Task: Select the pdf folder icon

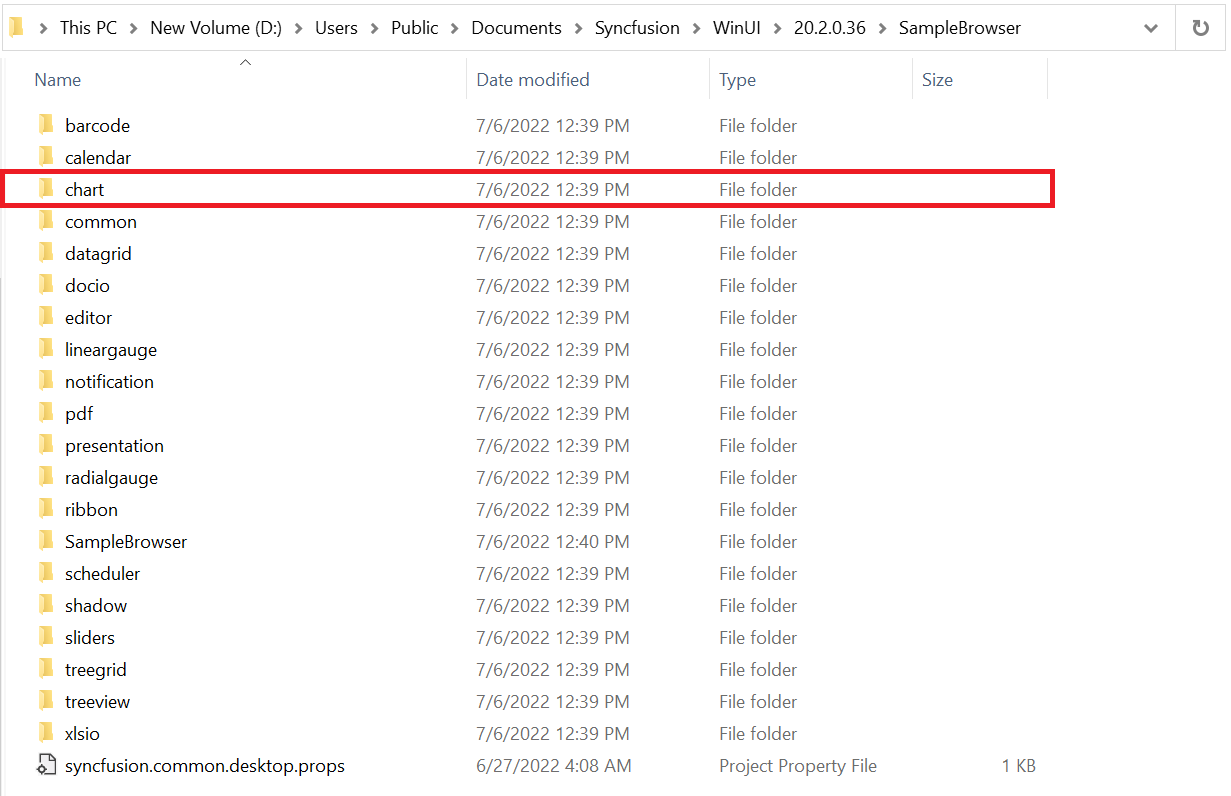Action: 46,413
